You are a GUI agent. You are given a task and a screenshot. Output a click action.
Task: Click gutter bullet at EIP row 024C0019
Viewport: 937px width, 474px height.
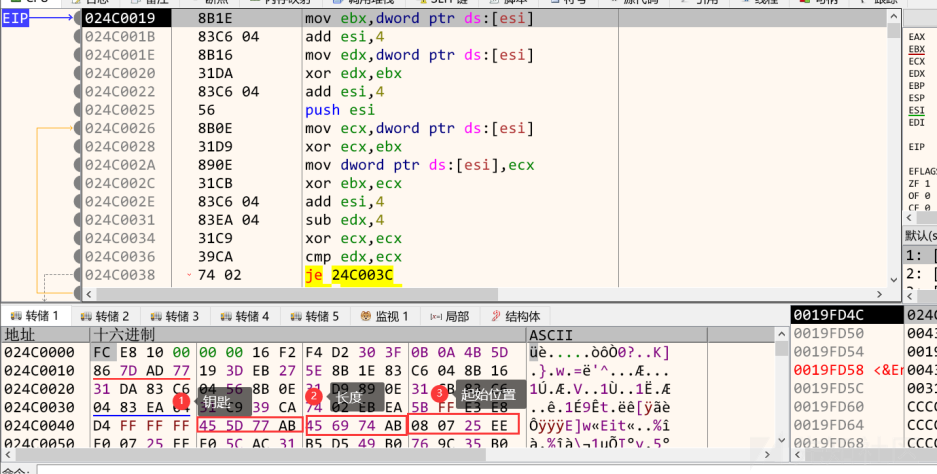77,19
